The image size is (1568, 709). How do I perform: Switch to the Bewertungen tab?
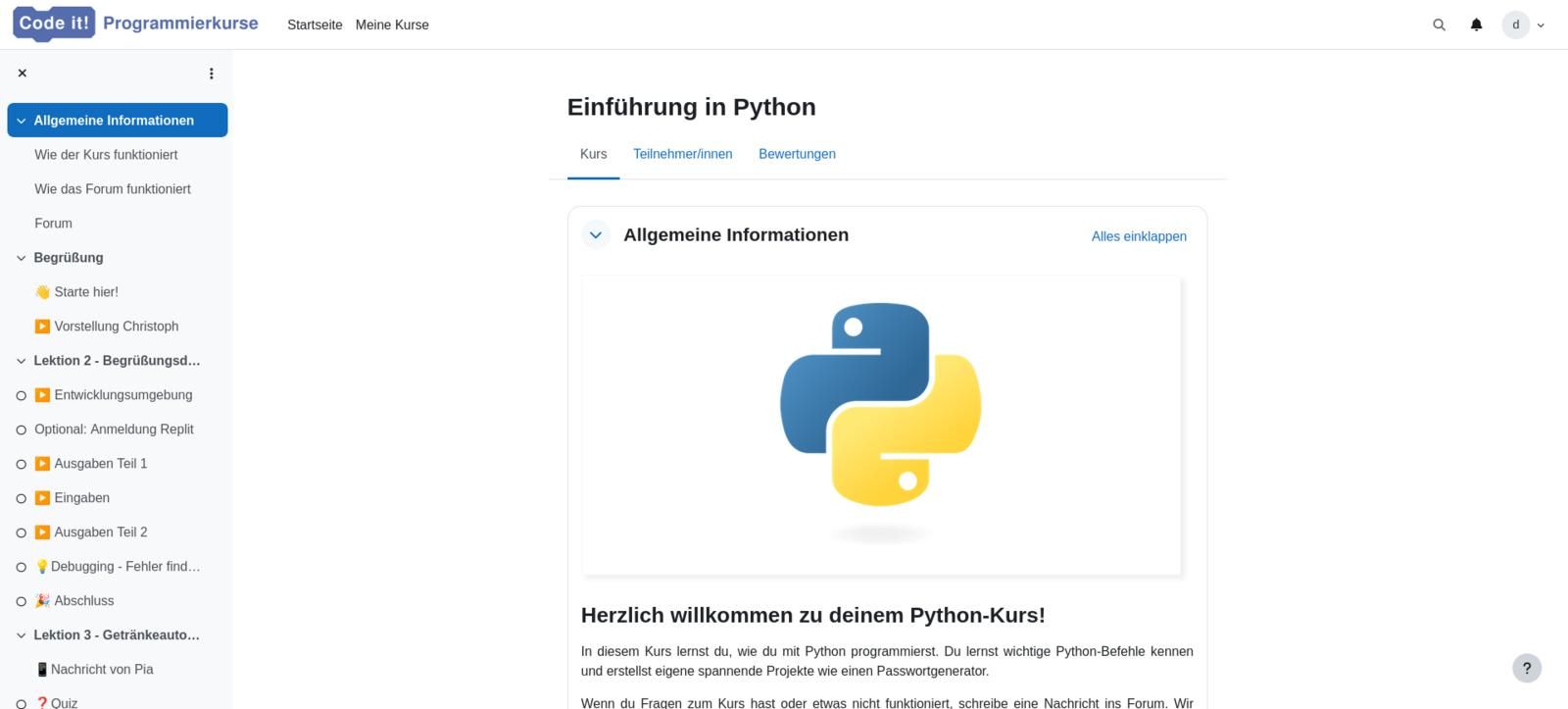(797, 154)
